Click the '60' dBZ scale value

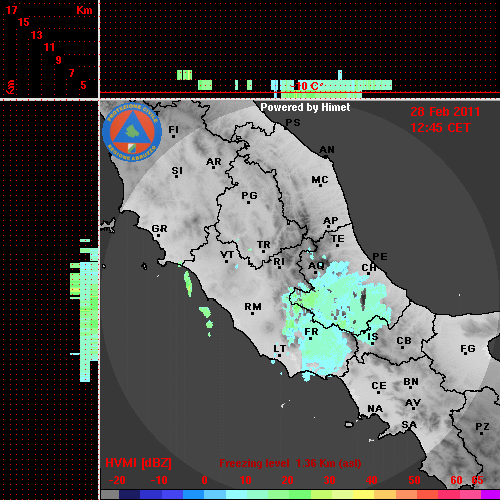tap(456, 480)
